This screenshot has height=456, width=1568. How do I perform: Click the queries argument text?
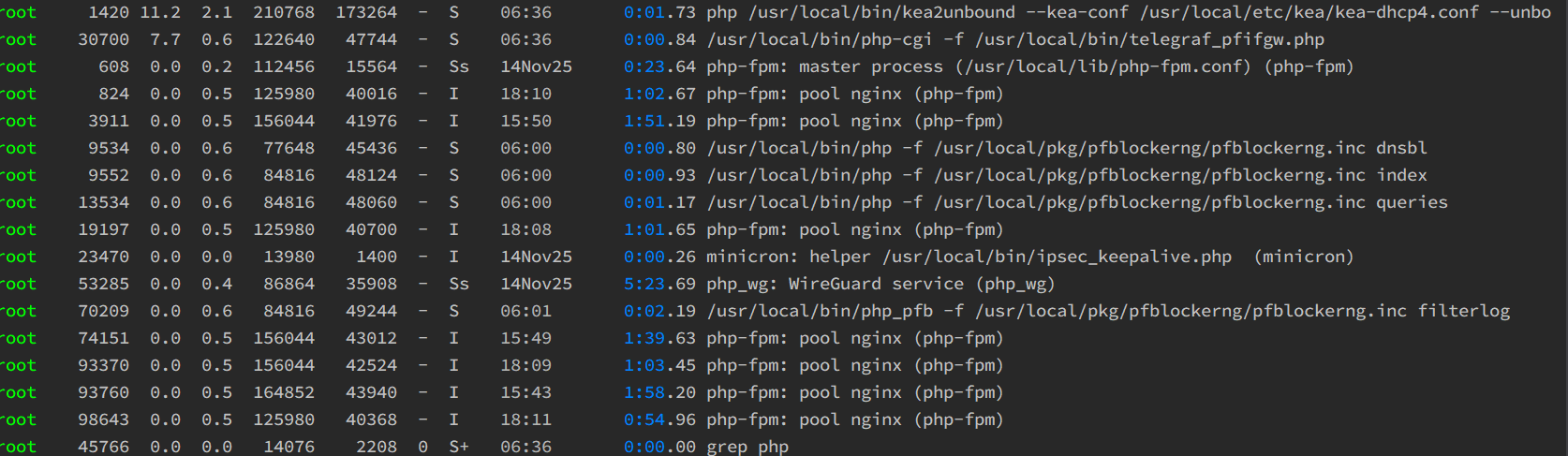click(x=1412, y=203)
